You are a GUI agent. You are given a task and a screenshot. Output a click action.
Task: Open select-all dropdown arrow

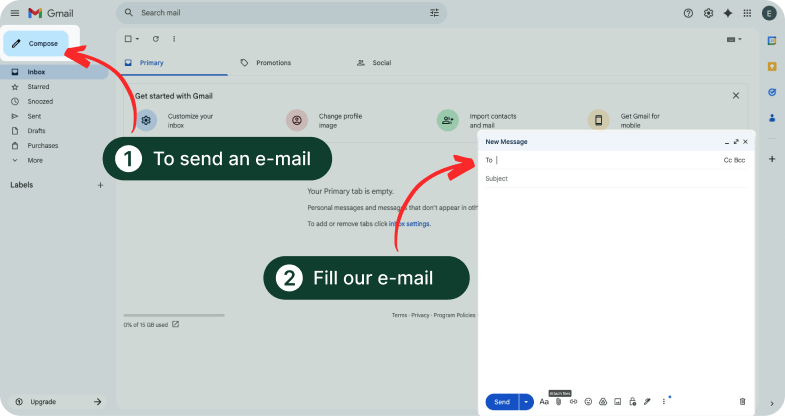point(137,39)
